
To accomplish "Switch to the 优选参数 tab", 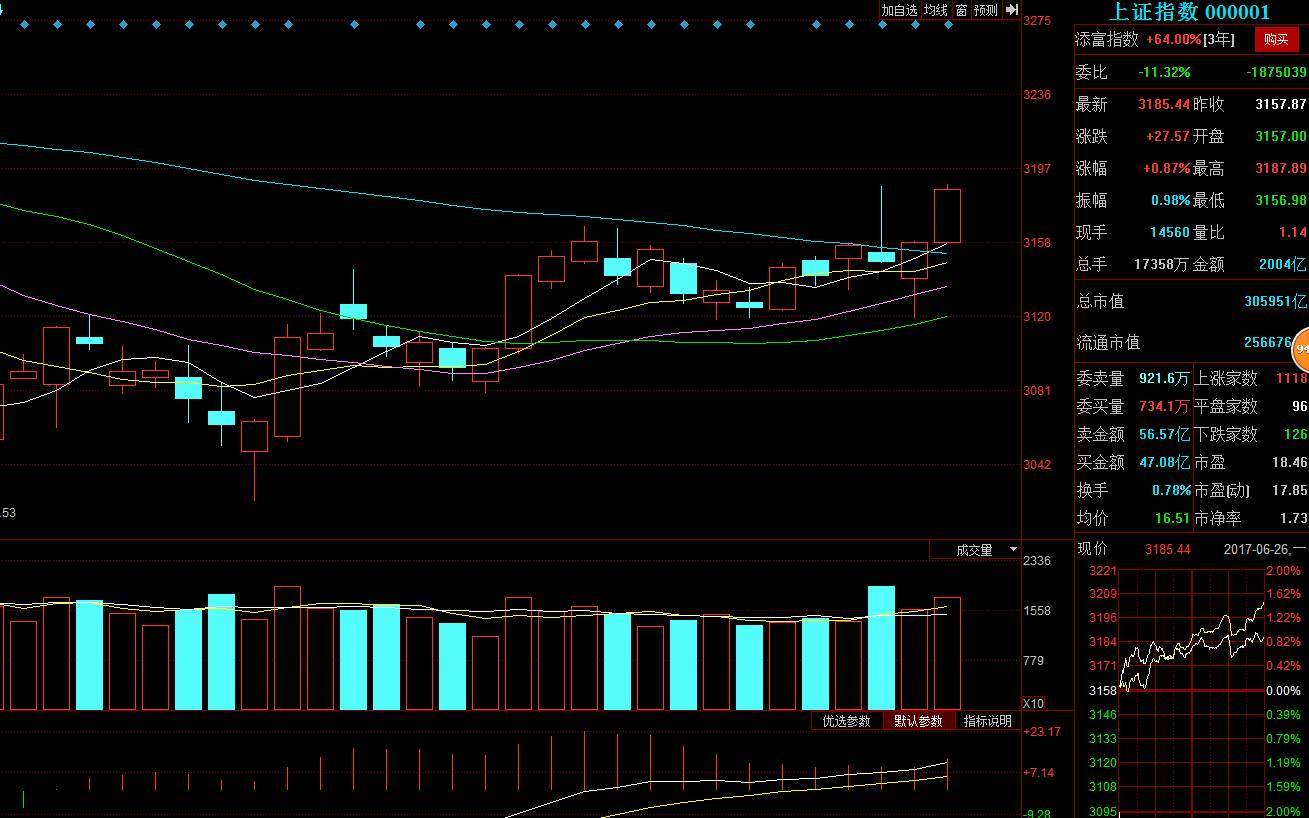I will pyautogui.click(x=846, y=721).
